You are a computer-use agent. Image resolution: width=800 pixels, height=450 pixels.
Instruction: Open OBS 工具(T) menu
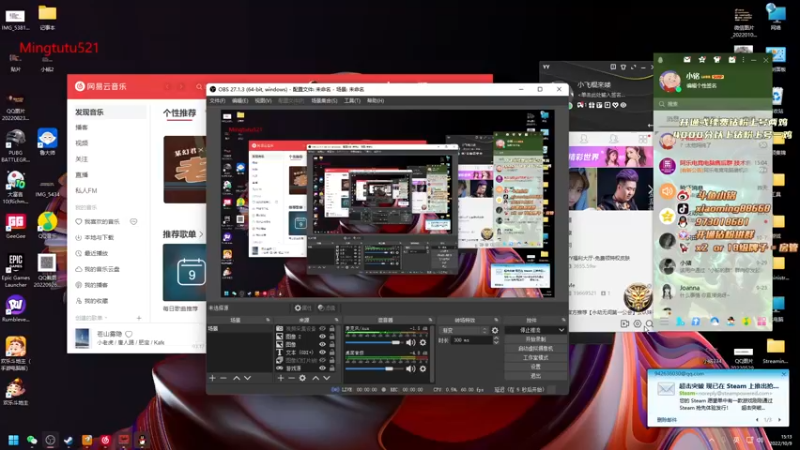click(x=352, y=101)
